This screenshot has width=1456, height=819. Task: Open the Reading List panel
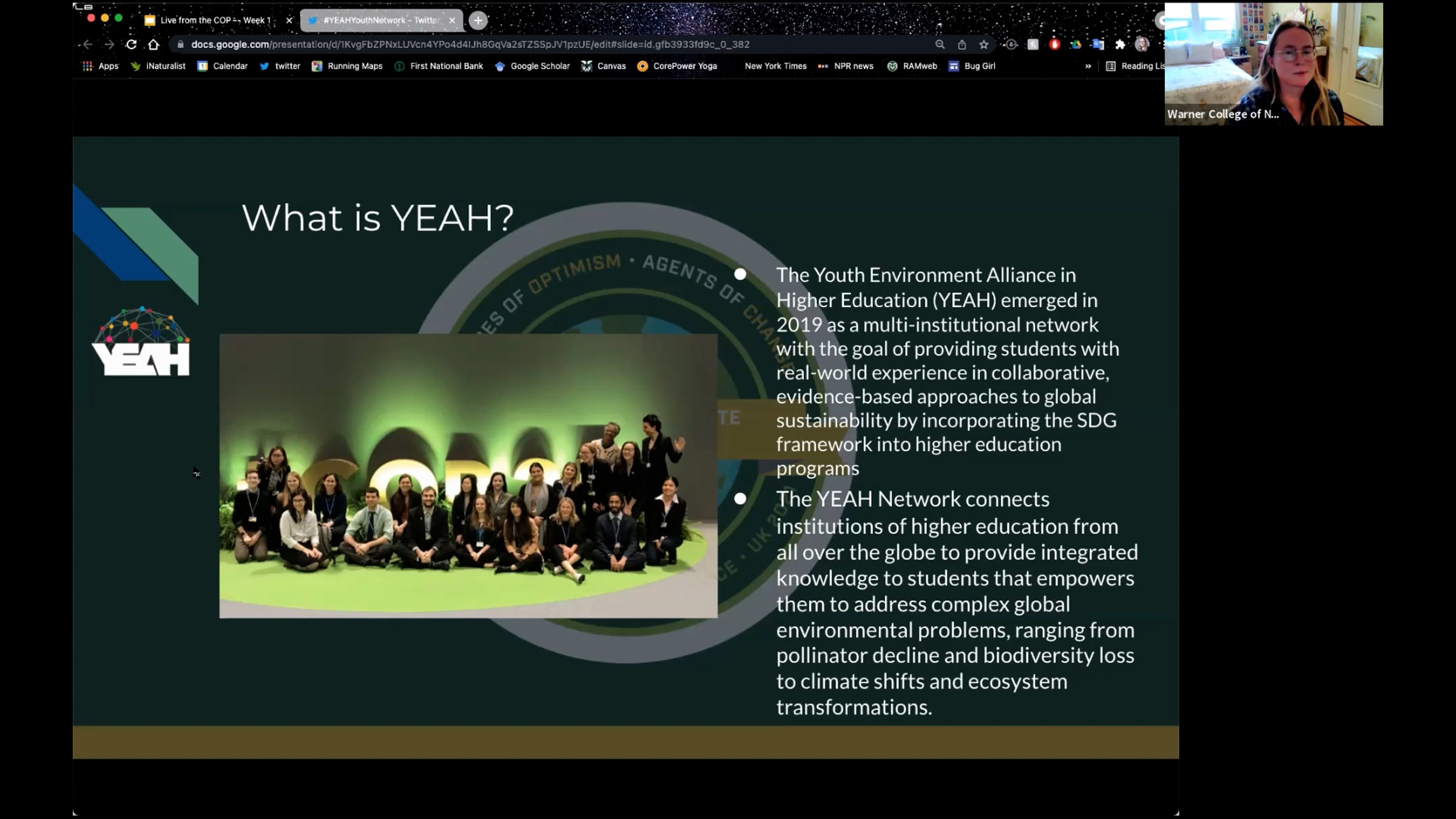[1135, 66]
